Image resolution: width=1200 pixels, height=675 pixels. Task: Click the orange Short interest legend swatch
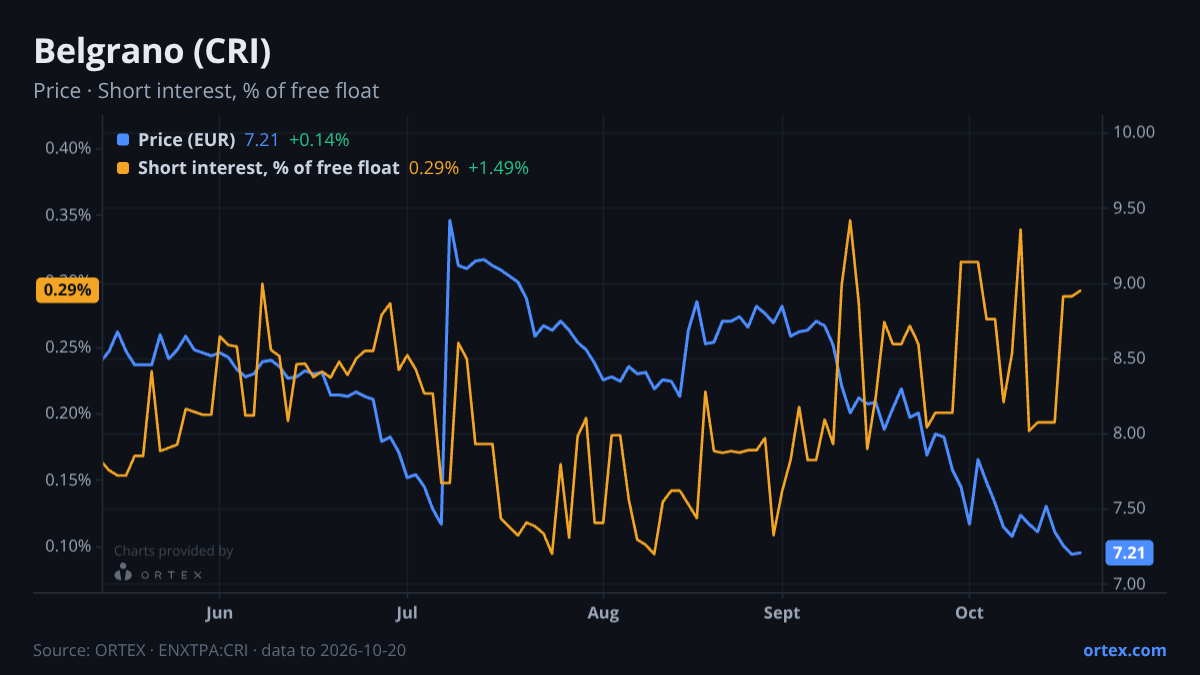[x=123, y=168]
